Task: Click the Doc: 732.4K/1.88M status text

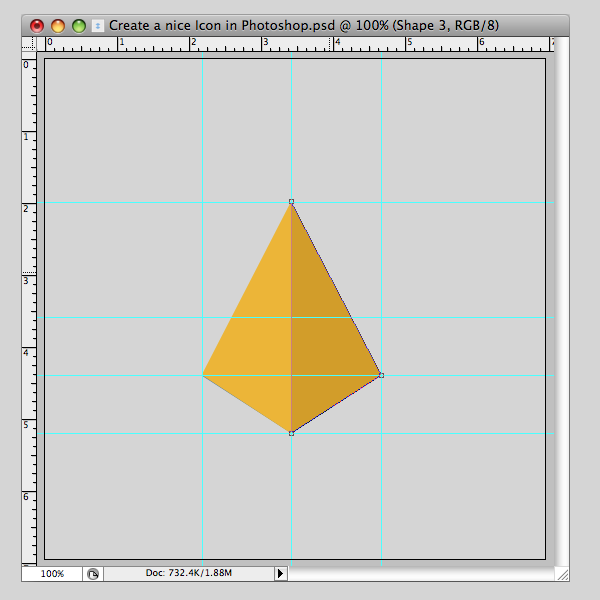Action: point(189,573)
